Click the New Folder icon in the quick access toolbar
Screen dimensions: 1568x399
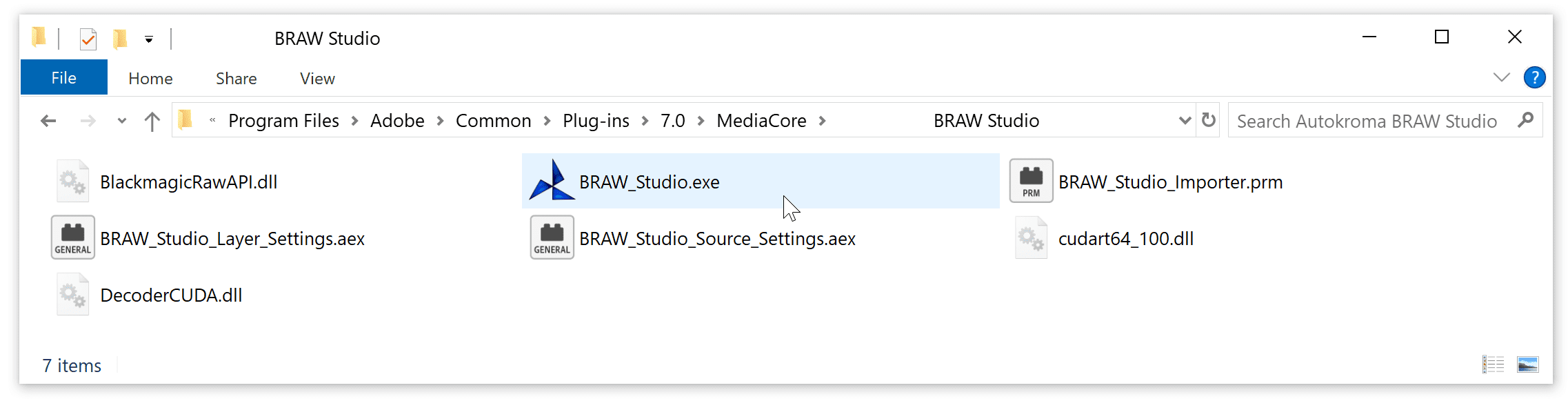[x=120, y=39]
